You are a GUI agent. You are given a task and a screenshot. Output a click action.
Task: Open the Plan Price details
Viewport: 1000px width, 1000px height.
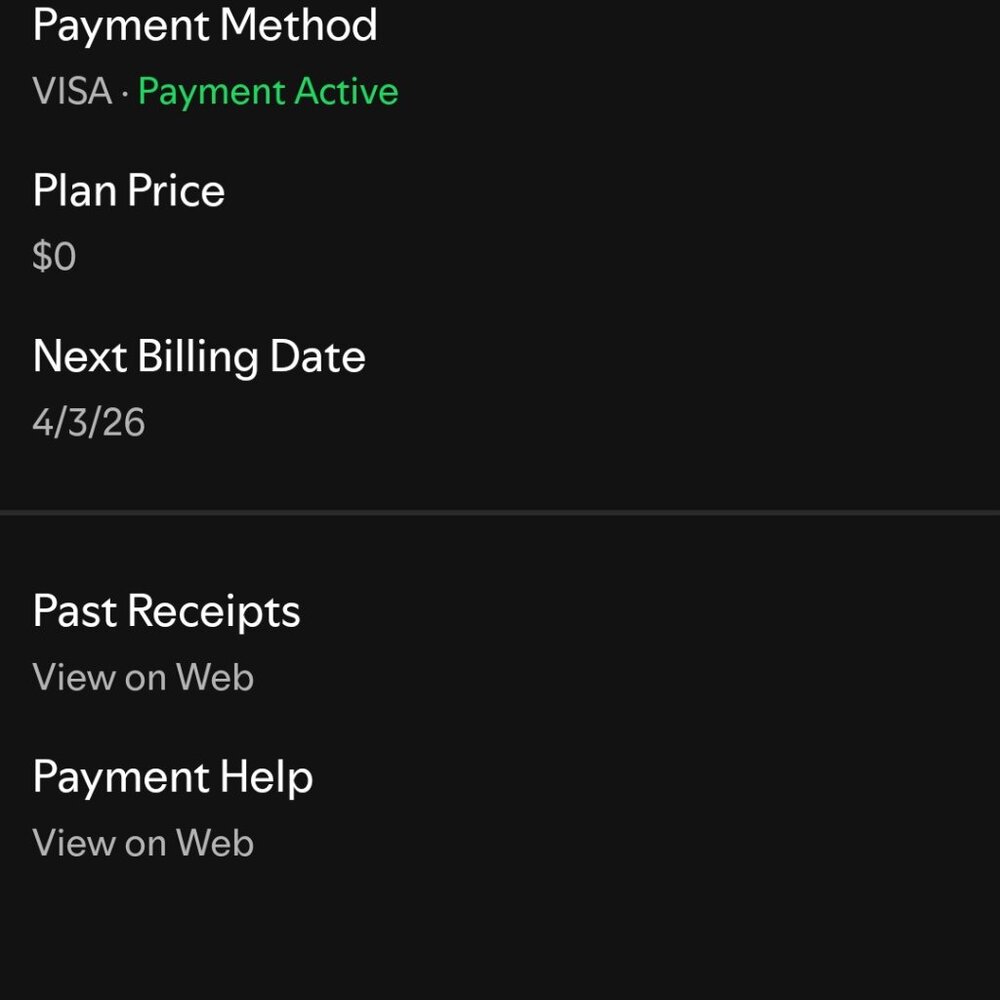[128, 190]
